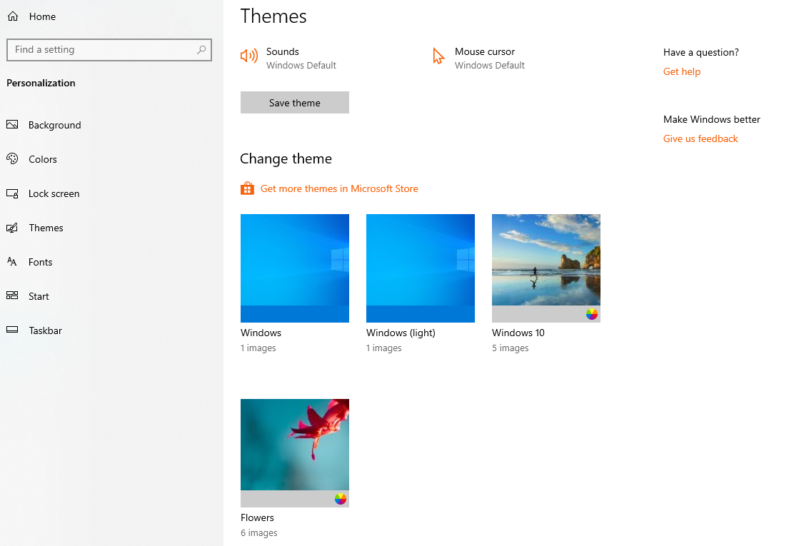Click the Save theme button

[x=295, y=102]
